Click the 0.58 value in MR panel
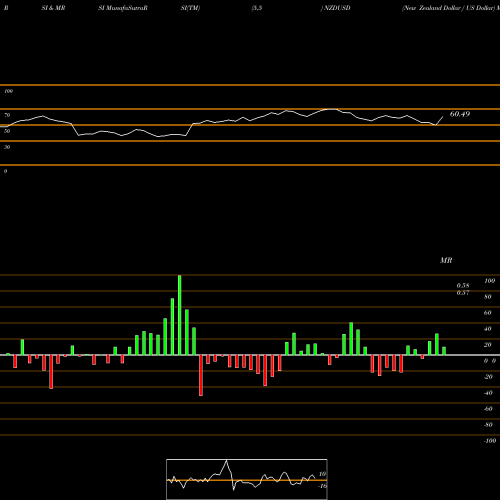The width and height of the screenshot is (500, 500). tap(463, 285)
